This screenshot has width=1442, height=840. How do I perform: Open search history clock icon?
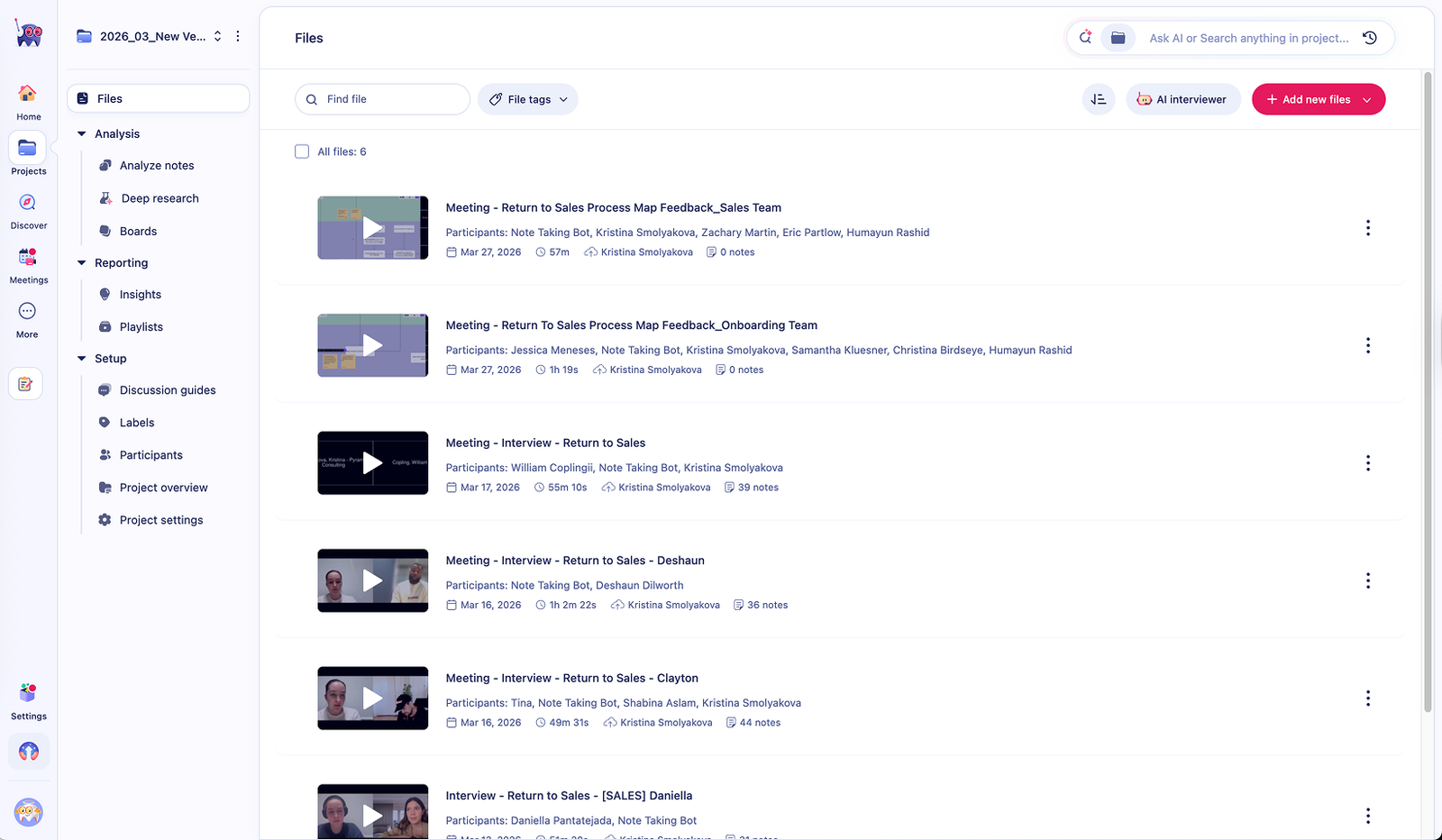coord(1370,38)
